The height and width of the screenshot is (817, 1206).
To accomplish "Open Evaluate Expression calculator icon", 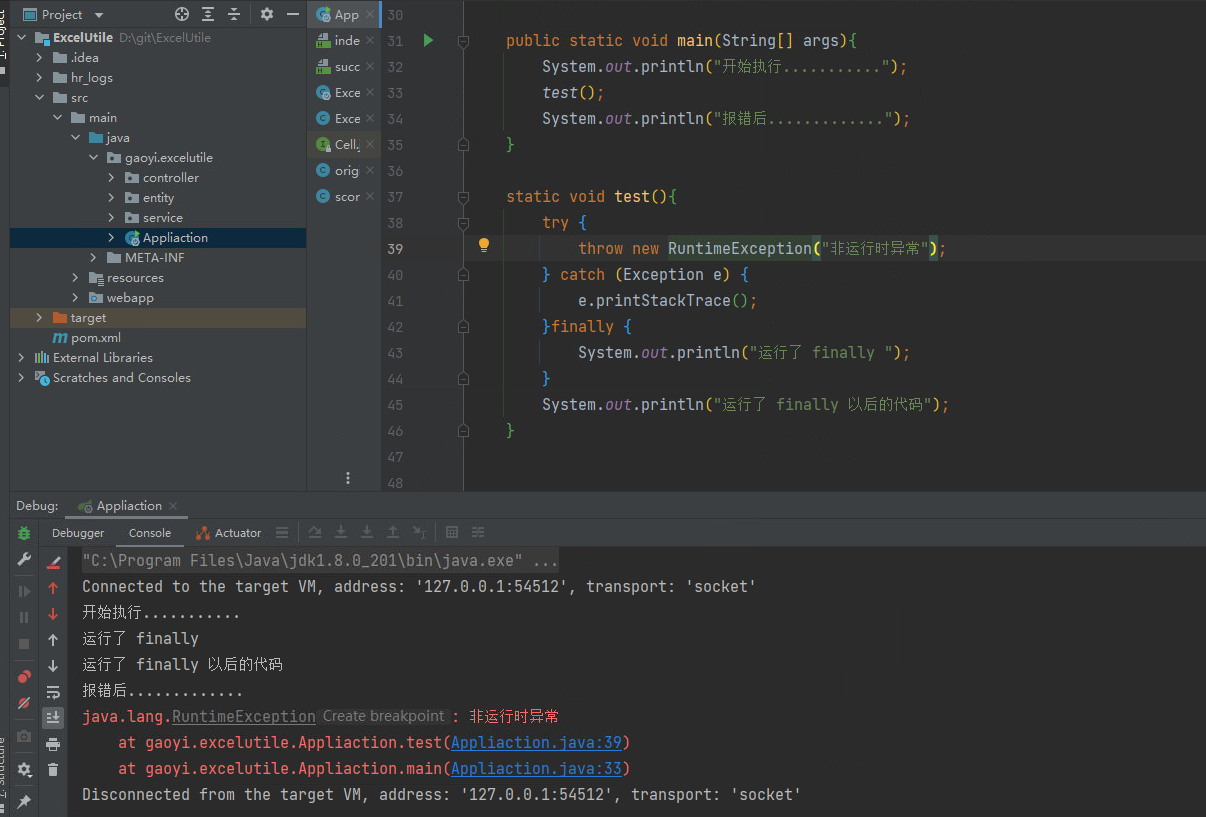I will (452, 533).
